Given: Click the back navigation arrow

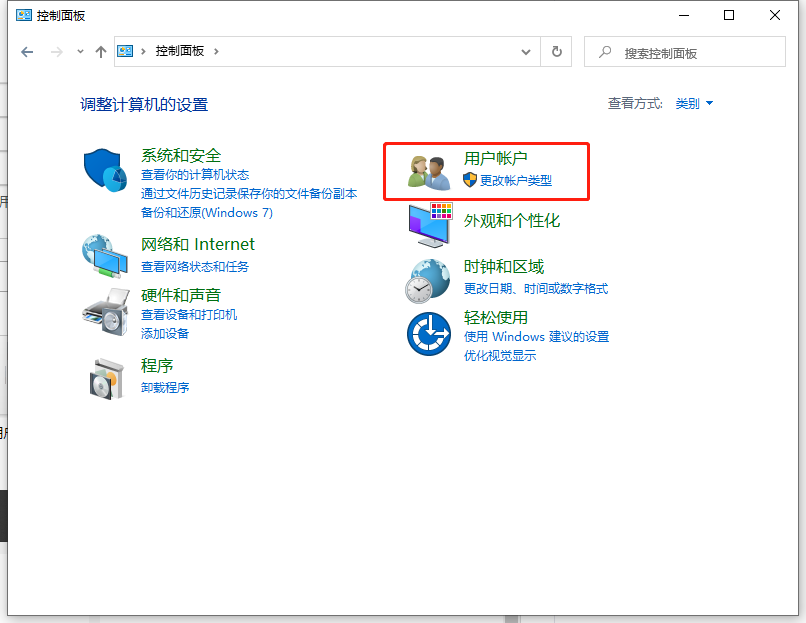Looking at the screenshot, I should point(27,51).
